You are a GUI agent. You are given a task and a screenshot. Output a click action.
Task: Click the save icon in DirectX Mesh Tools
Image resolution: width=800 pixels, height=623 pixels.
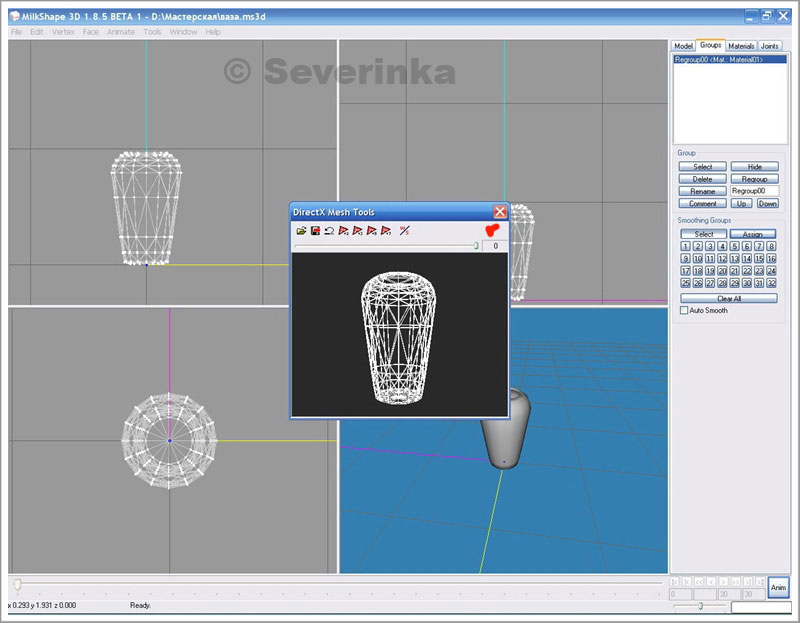tap(315, 231)
